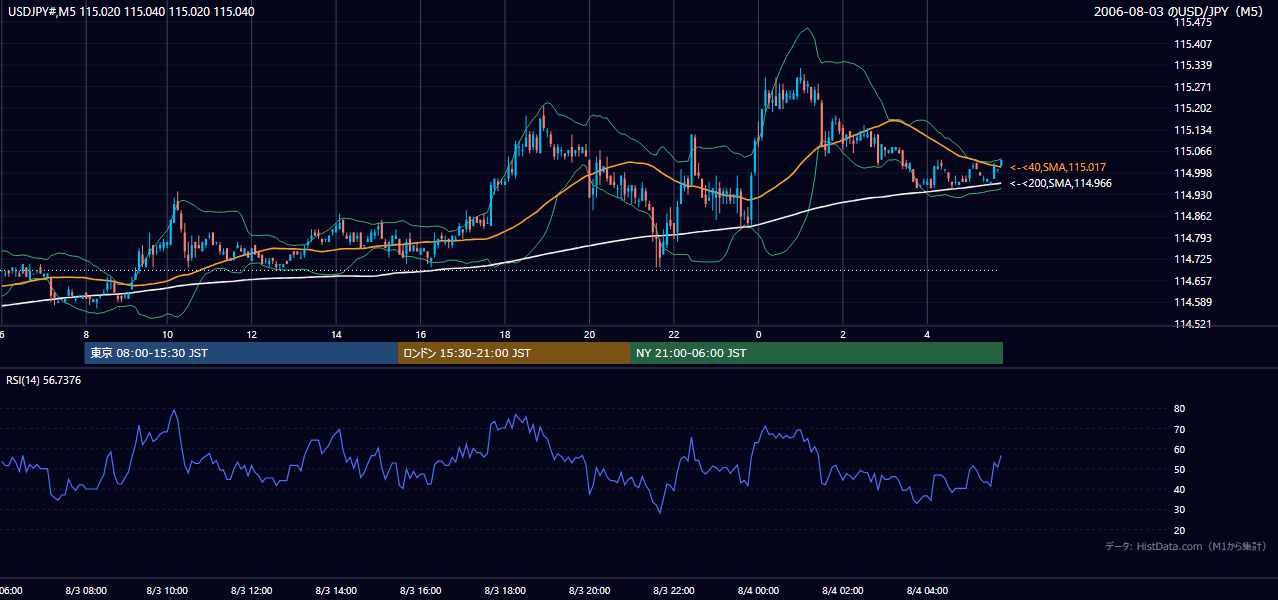
Task: Click hour mark 18 under price chart
Action: pyautogui.click(x=505, y=335)
